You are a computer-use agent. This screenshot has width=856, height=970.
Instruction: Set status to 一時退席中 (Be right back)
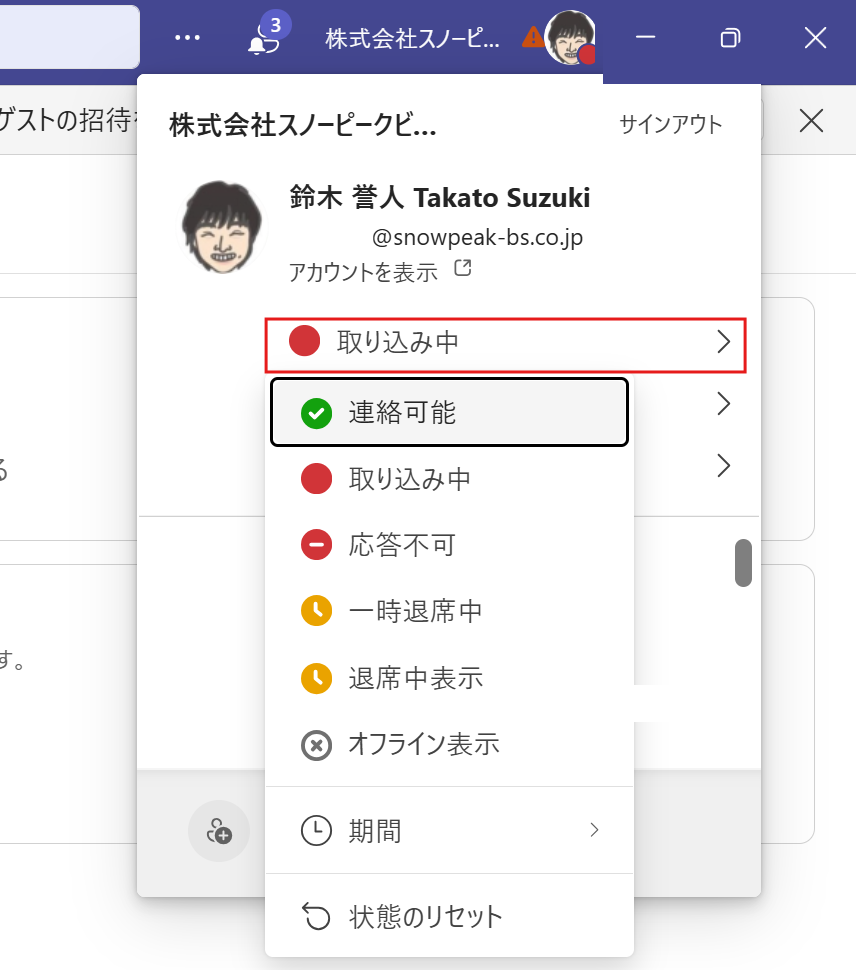[415, 611]
